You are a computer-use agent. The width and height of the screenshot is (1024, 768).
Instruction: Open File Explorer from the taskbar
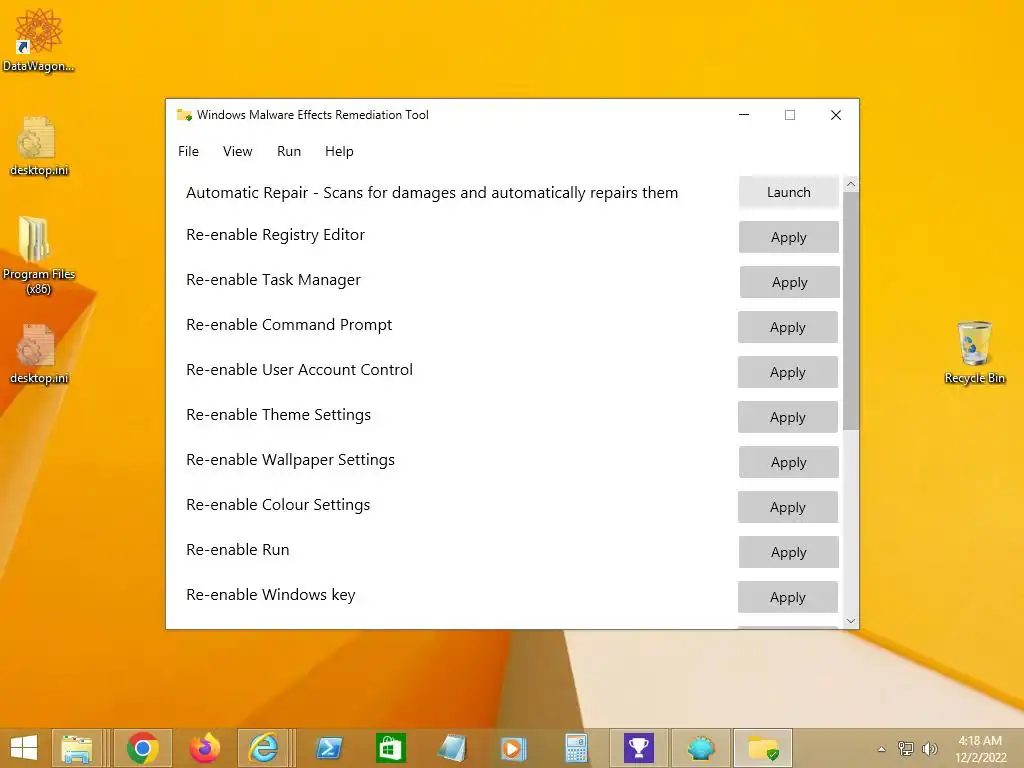(76, 748)
